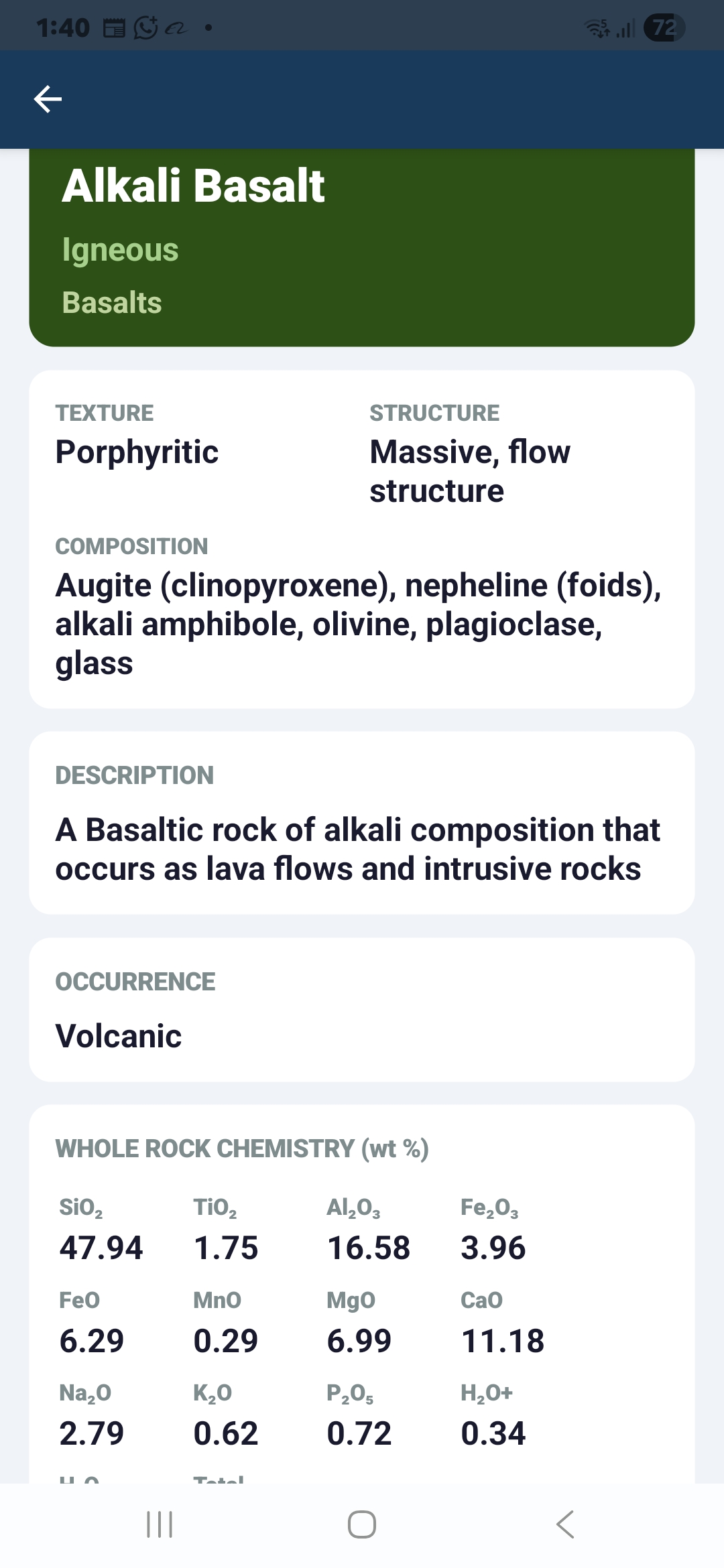
Task: Tap the Android home button
Action: tap(362, 1524)
